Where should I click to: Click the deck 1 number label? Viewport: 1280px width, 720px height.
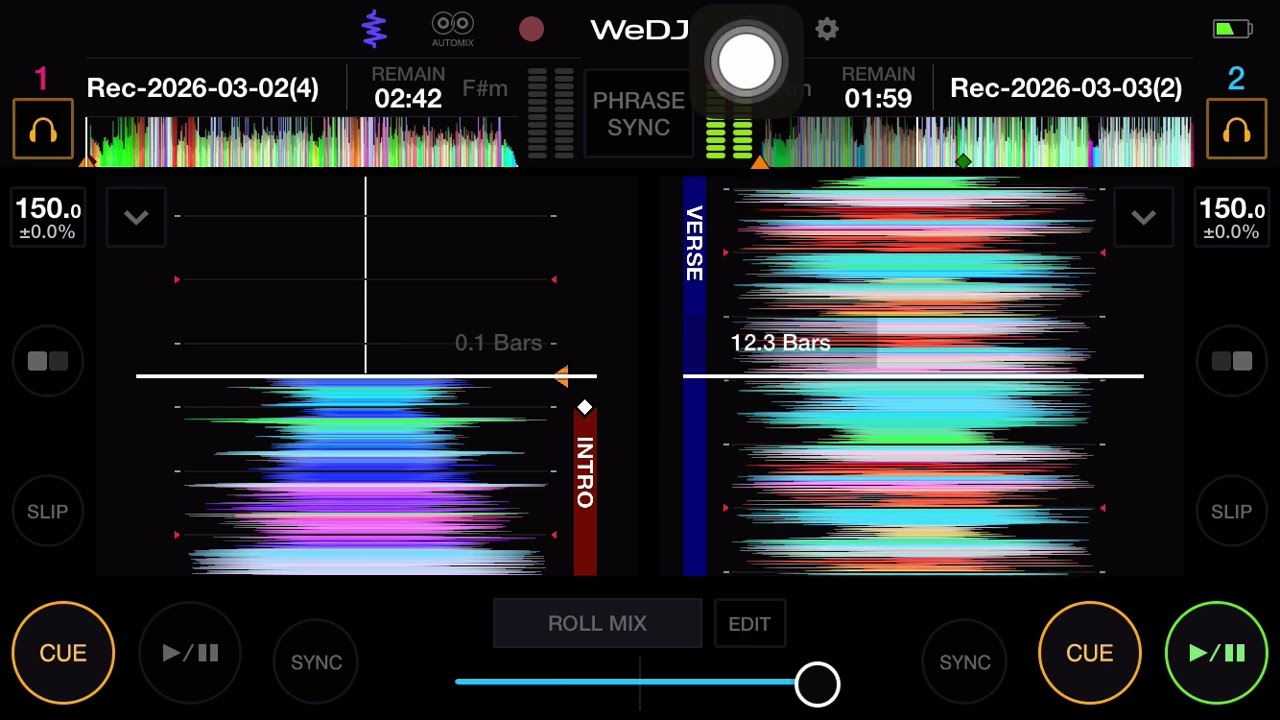tap(41, 79)
